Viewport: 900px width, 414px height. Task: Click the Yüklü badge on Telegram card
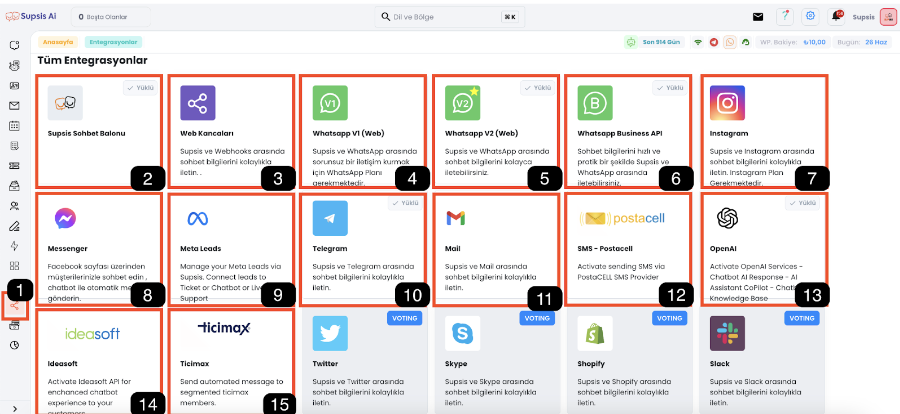click(x=405, y=203)
